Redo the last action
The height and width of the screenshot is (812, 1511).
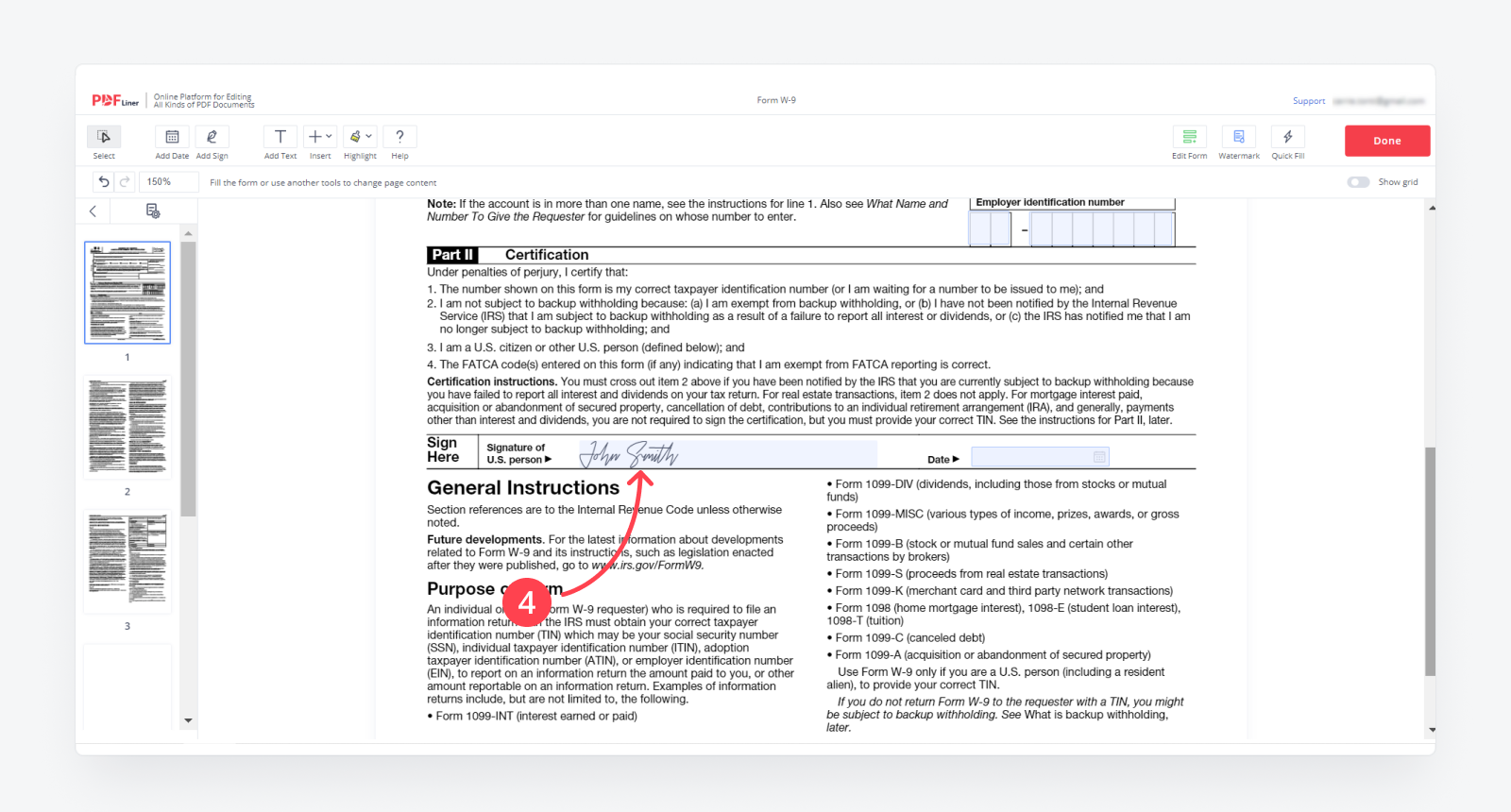tap(124, 182)
